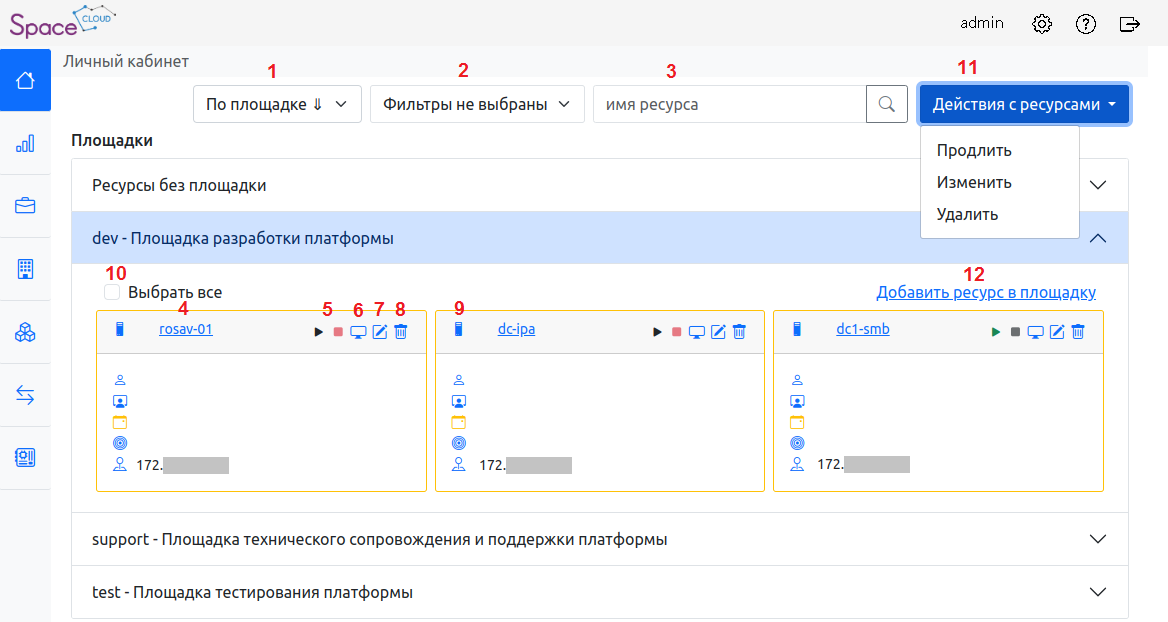Screen dimensions: 1168x622
Task: Expand the support platform section
Action: pos(1098,539)
